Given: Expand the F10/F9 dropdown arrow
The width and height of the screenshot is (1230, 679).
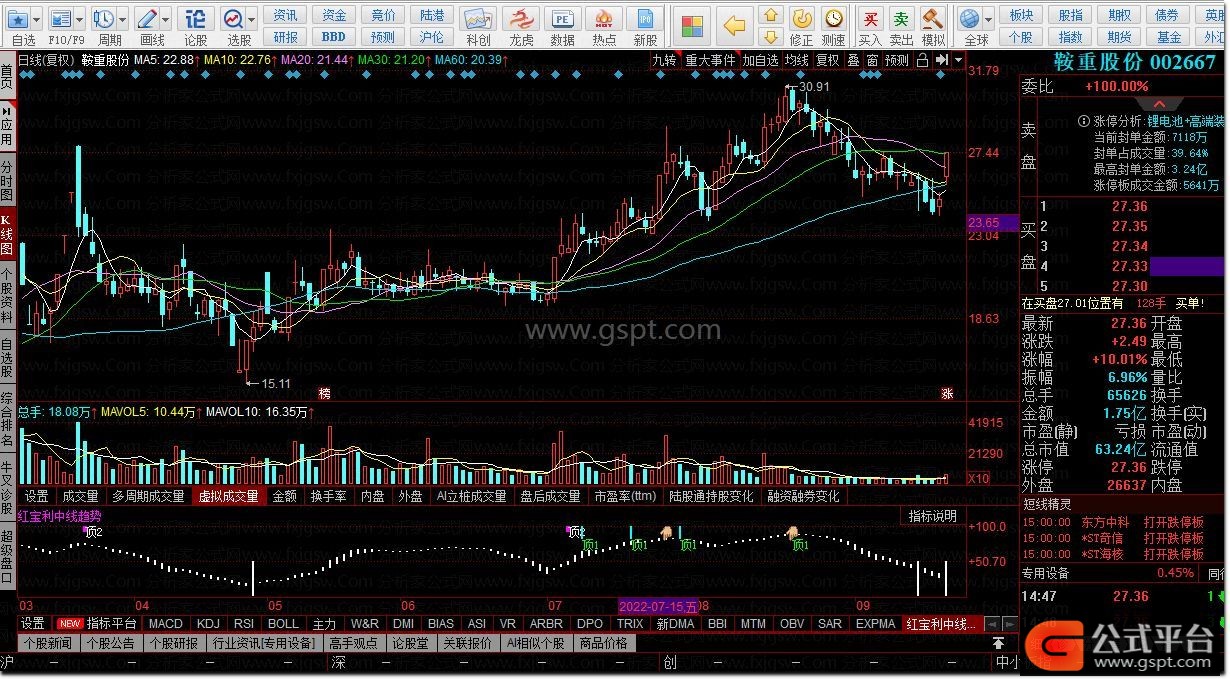Looking at the screenshot, I should 79,18.
